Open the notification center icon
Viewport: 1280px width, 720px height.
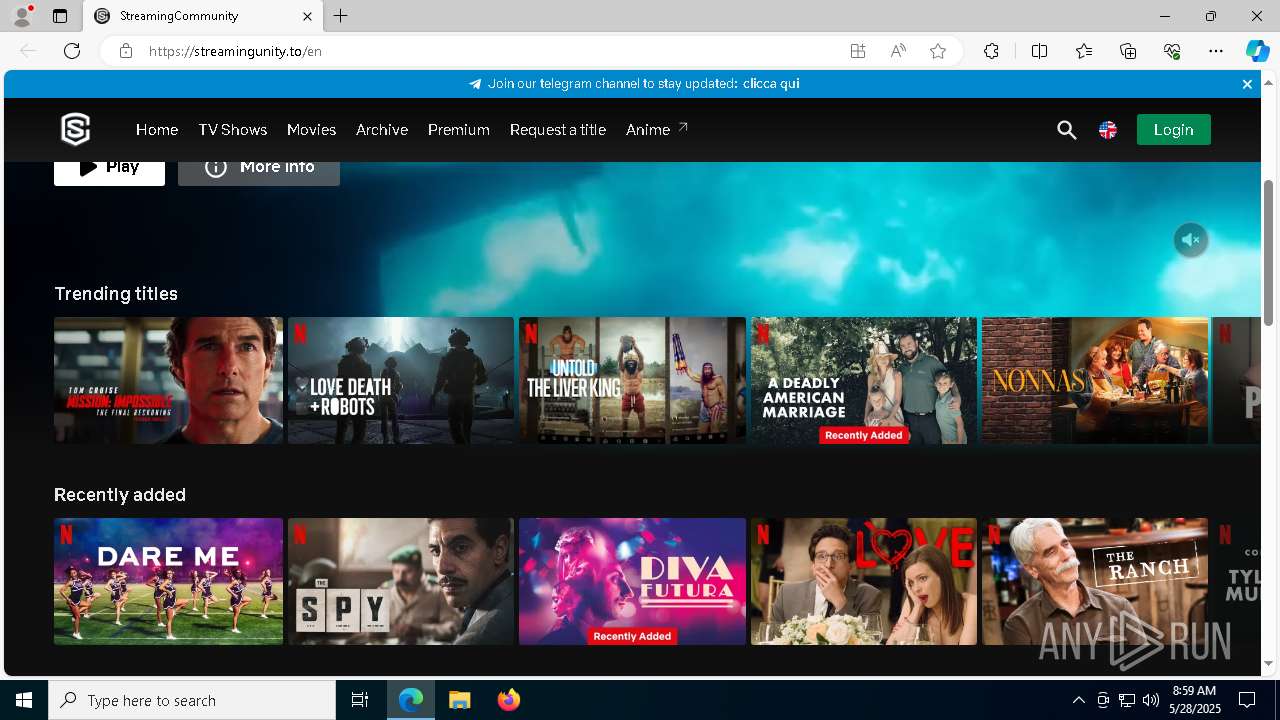tap(1247, 700)
